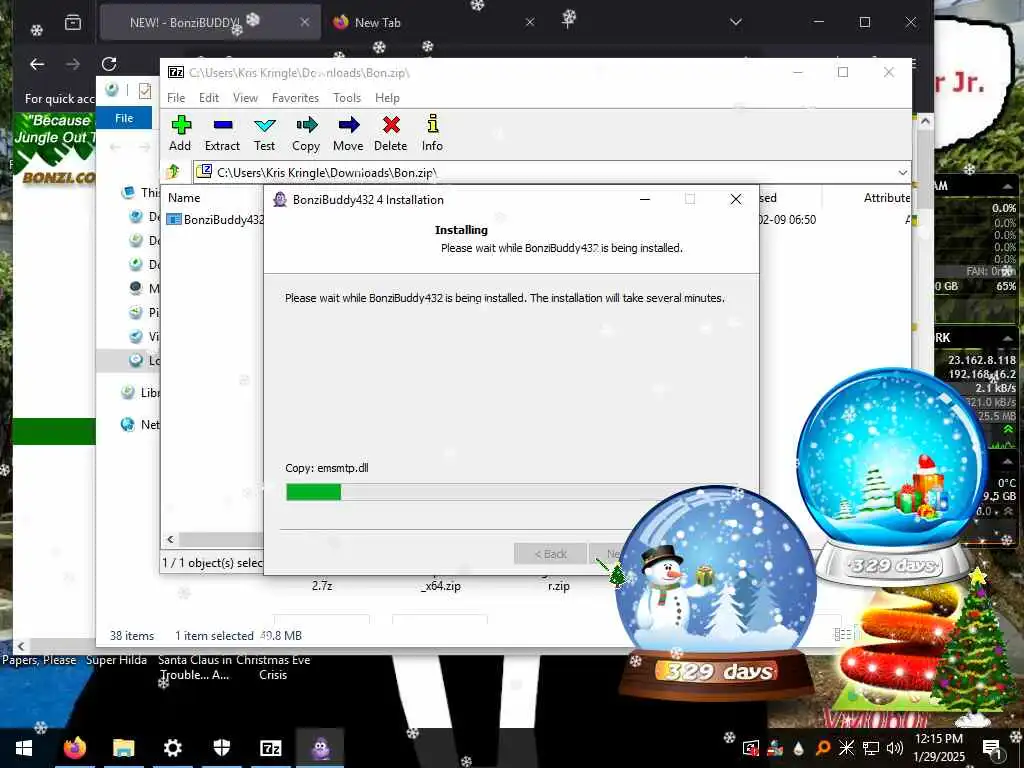This screenshot has height=768, width=1024.
Task: Click the Add button in 7-Zip toolbar
Action: [180, 133]
